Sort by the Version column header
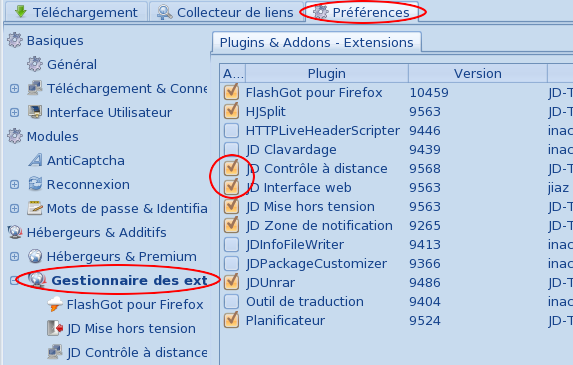Screen dimensions: 573x365 tap(478, 73)
